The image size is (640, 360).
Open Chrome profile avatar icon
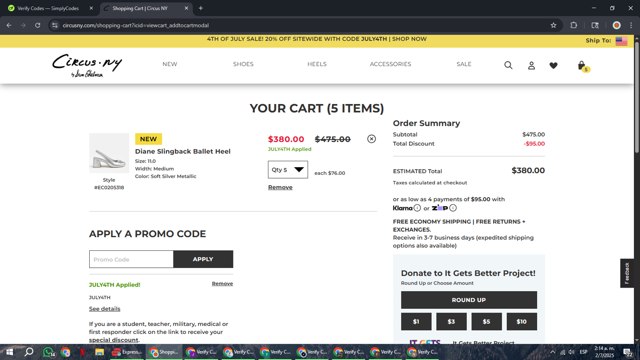(616, 25)
